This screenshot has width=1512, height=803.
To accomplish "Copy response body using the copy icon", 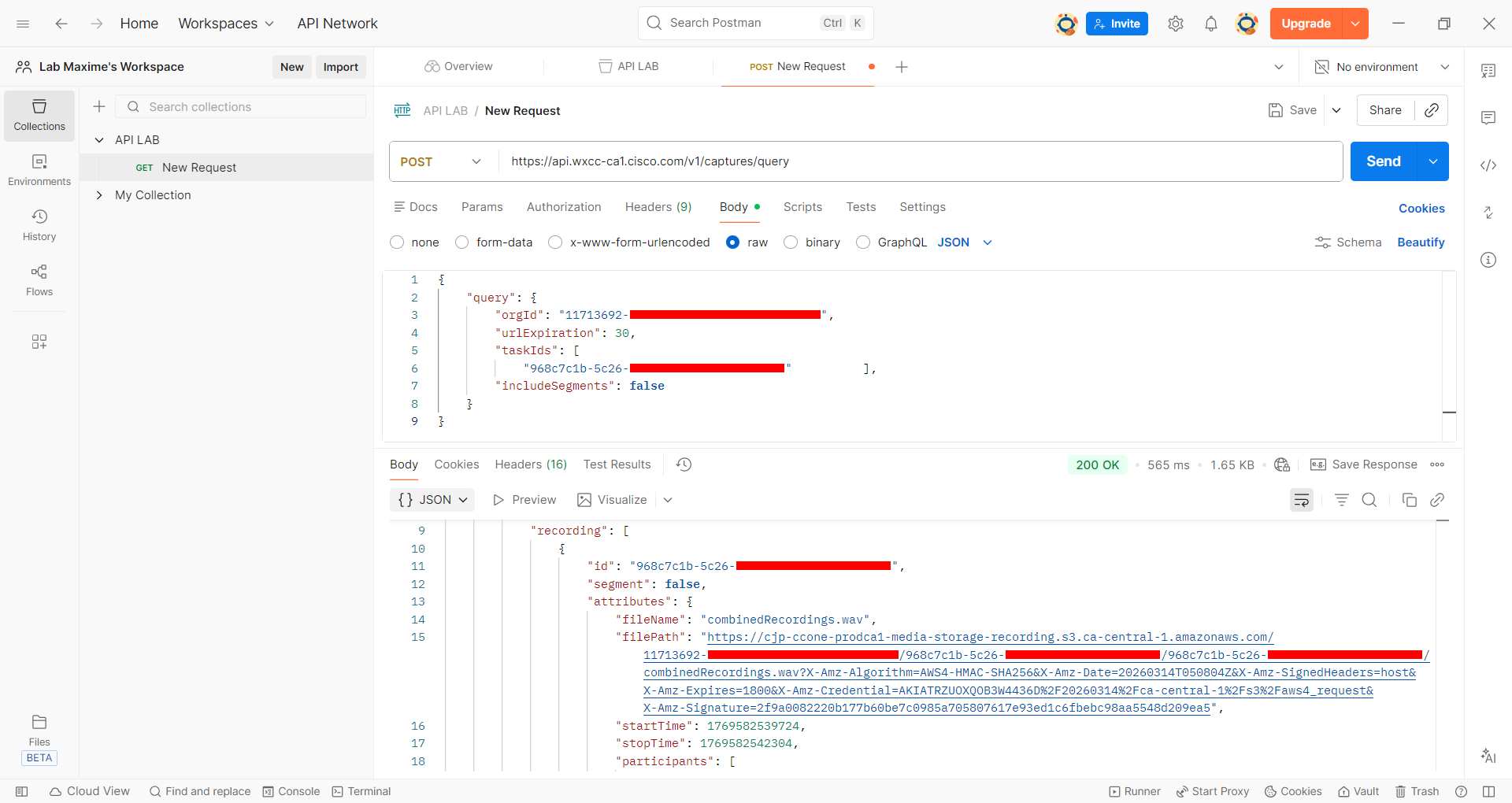I will [1410, 500].
